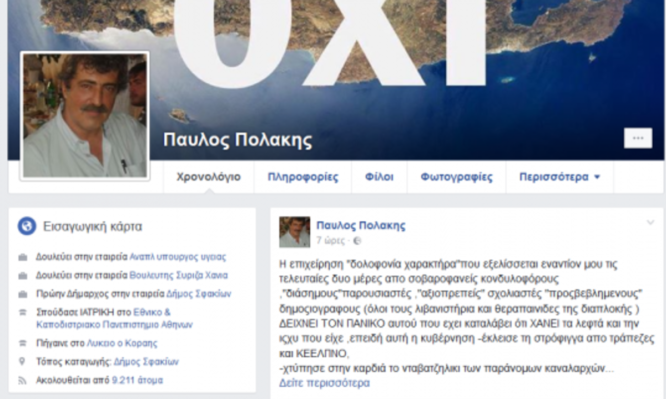Click location pin icon beside Τόπος καταγωγής

23,362
